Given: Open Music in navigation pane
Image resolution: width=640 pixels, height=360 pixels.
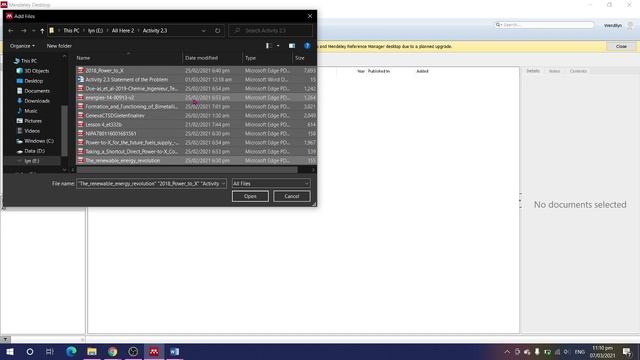Looking at the screenshot, I should 30,111.
